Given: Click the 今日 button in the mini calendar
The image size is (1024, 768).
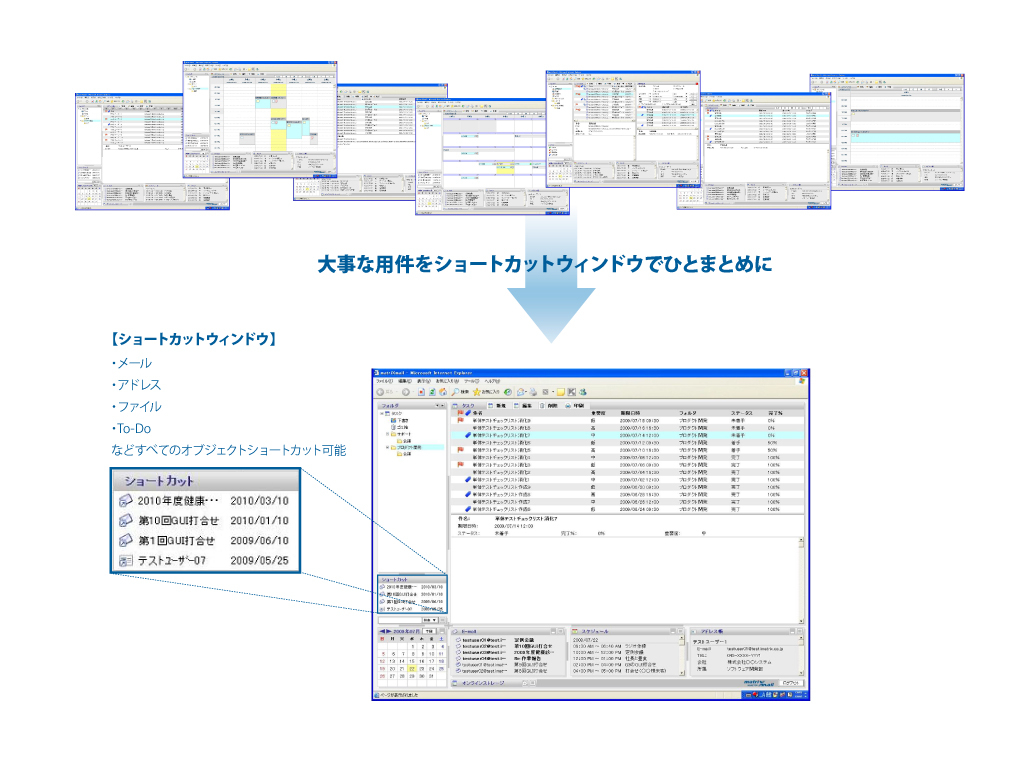Looking at the screenshot, I should (x=430, y=632).
